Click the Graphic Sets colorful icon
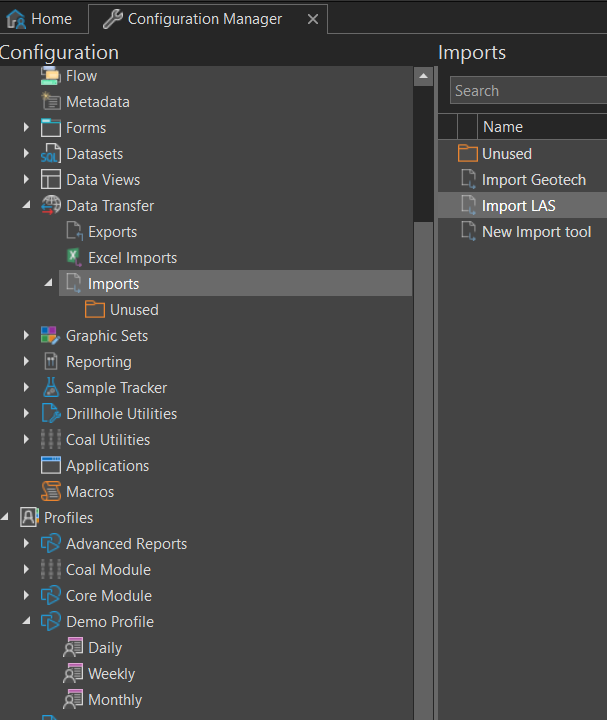The image size is (607, 720). click(50, 336)
